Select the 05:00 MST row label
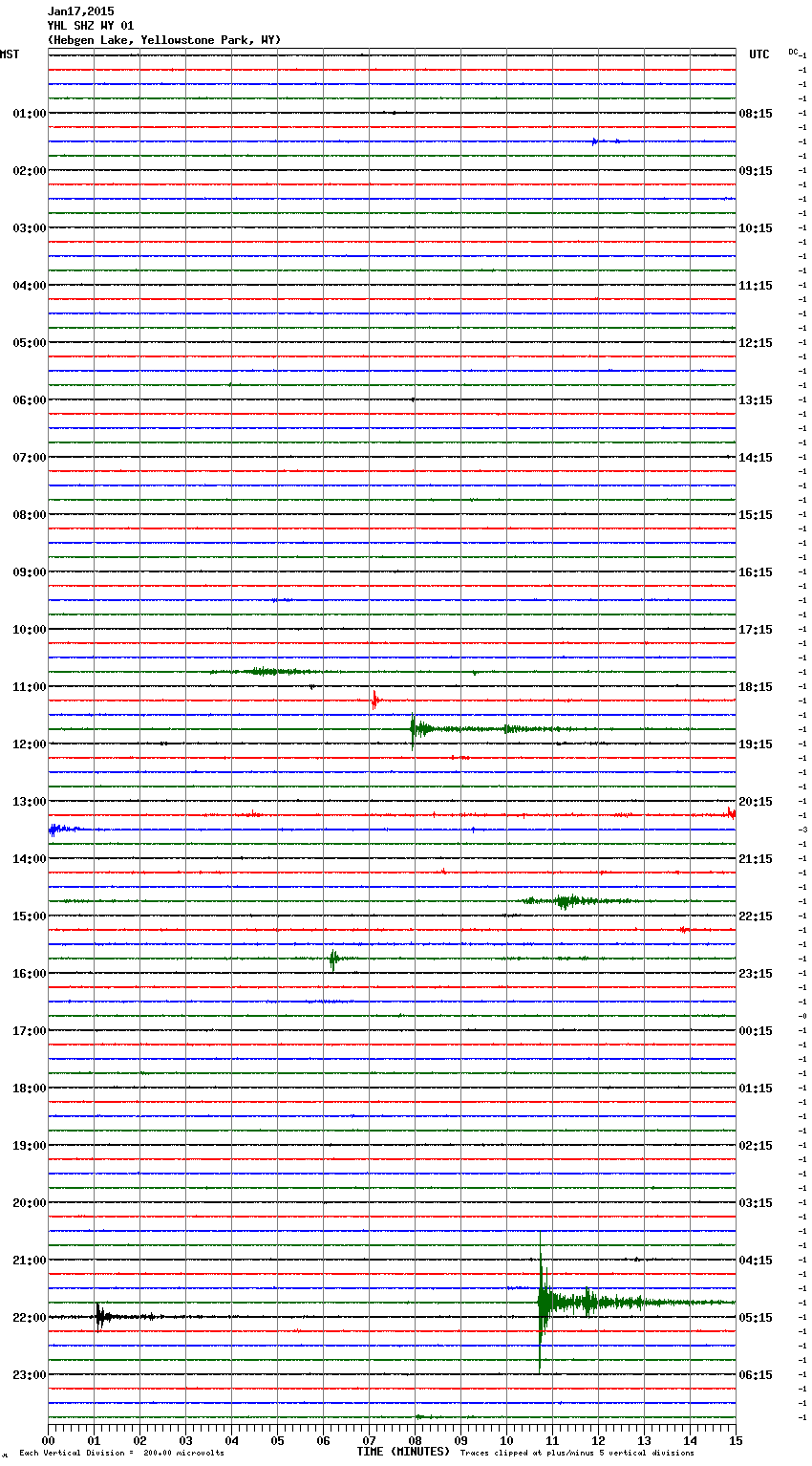The height and width of the screenshot is (1466, 812). pyautogui.click(x=30, y=343)
